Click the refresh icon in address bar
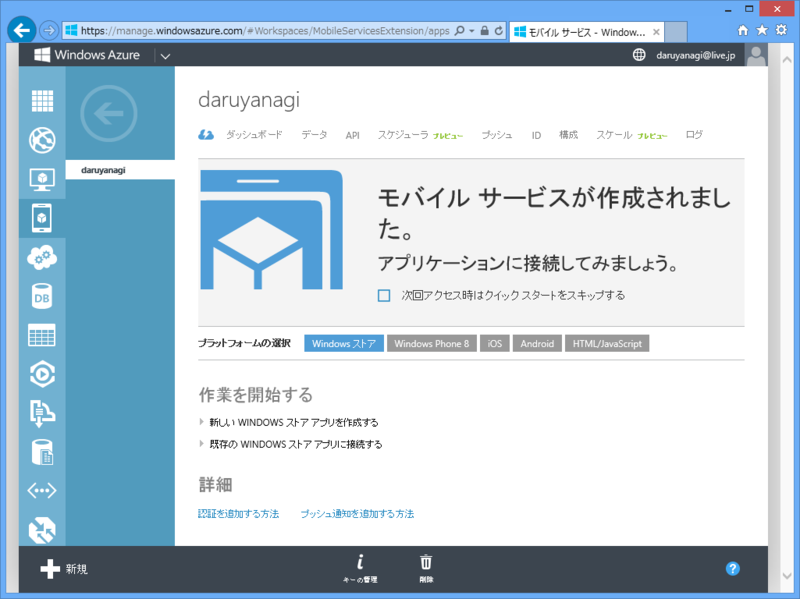 pyautogui.click(x=498, y=31)
